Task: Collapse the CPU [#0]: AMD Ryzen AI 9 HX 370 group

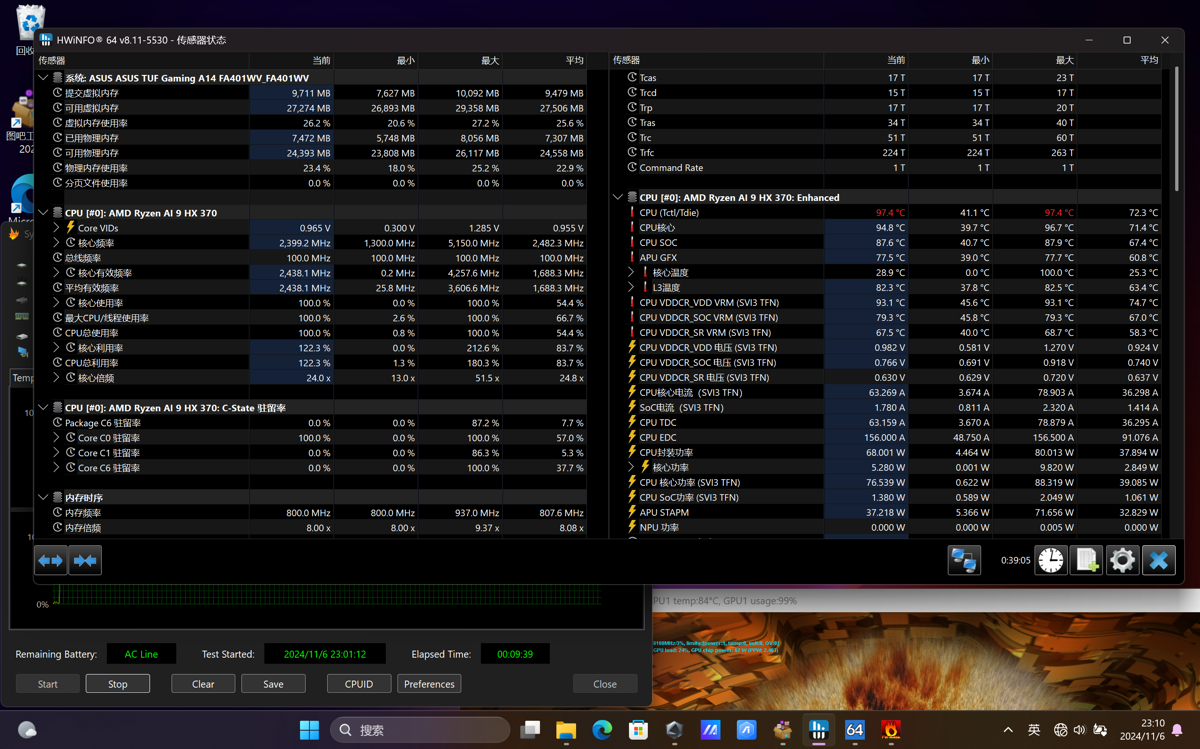Action: pyautogui.click(x=43, y=213)
